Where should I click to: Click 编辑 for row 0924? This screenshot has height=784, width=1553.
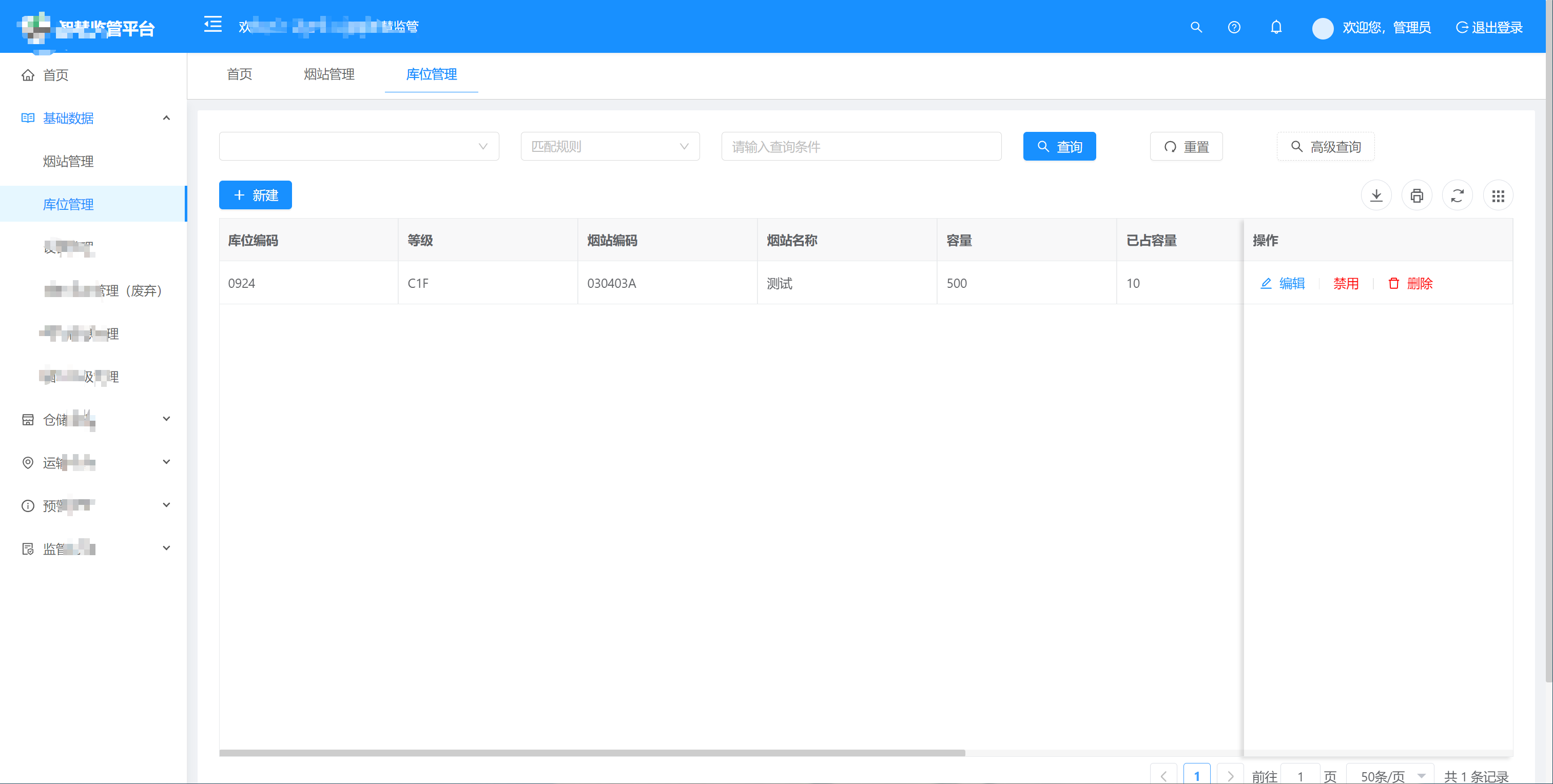click(1283, 283)
